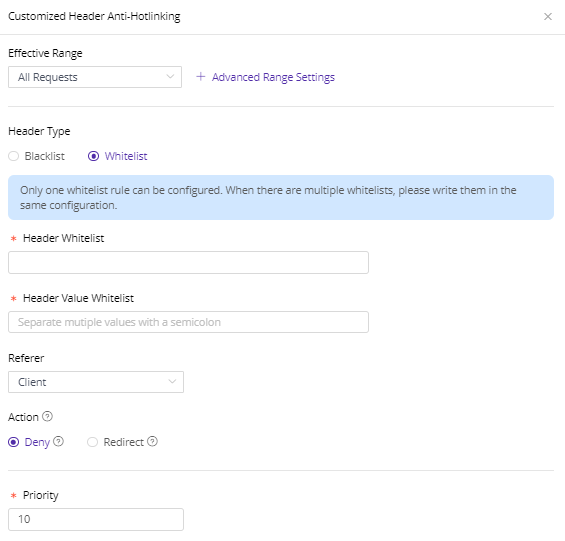Close the Customized Header Anti-Hotlinking dialog

(x=547, y=17)
